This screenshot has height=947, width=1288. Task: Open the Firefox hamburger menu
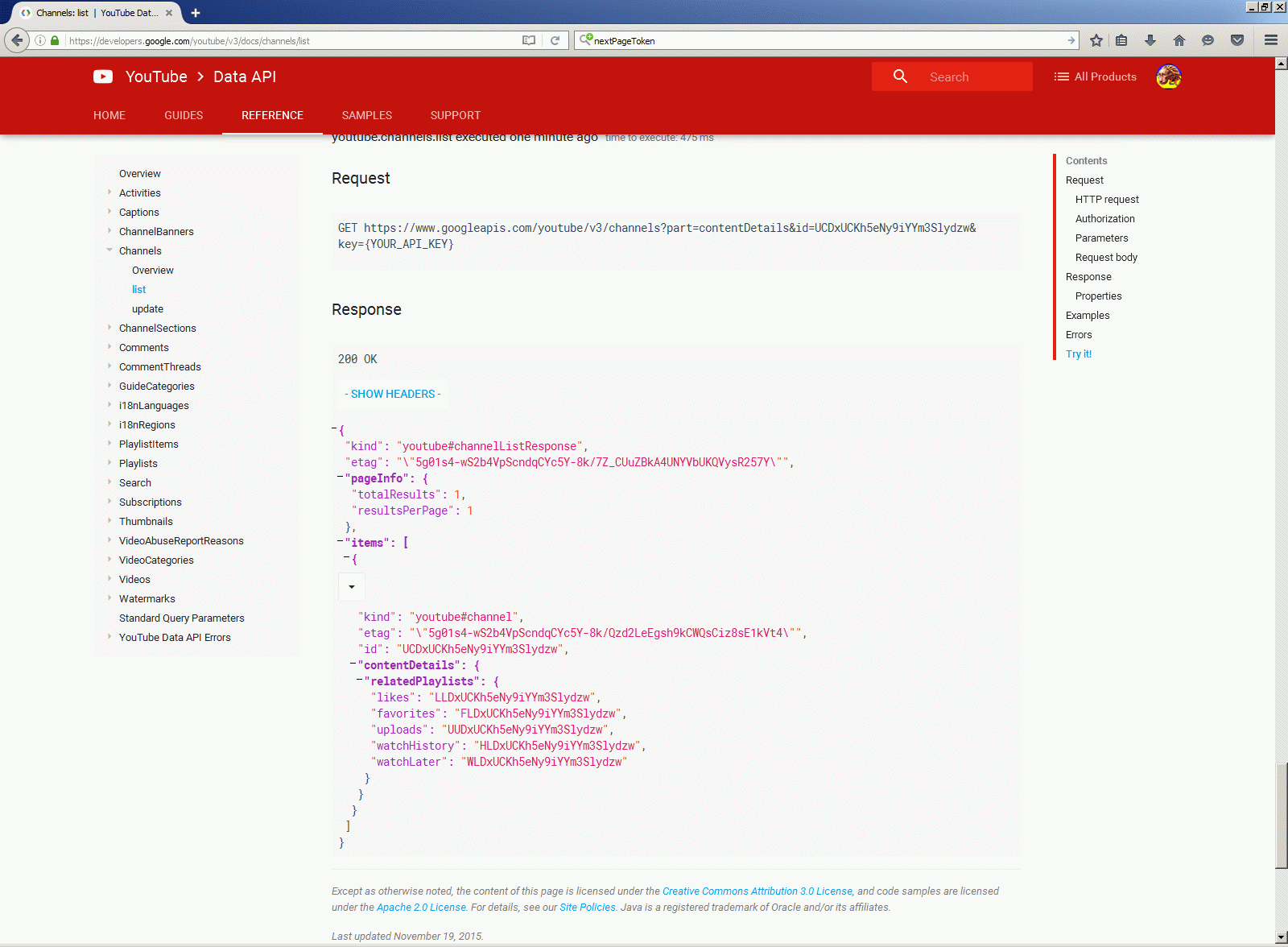tap(1271, 40)
